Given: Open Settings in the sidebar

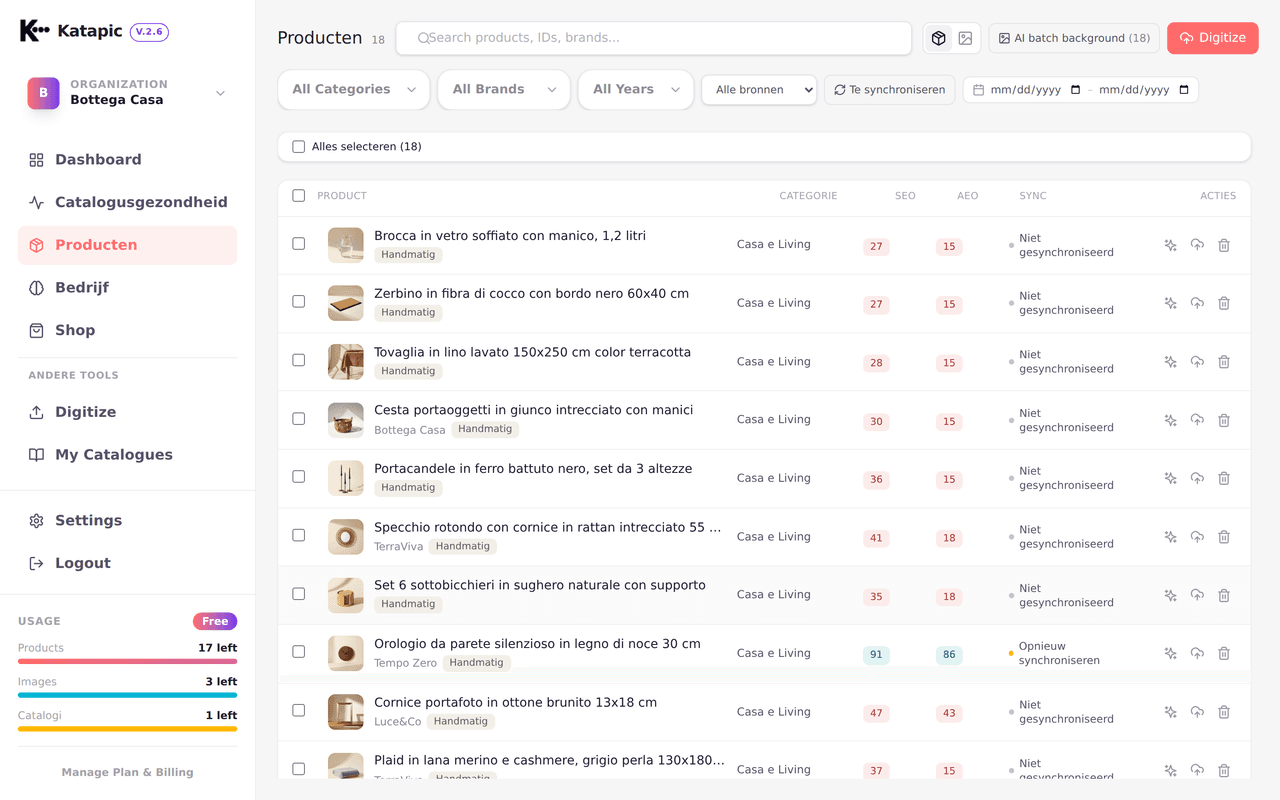Looking at the screenshot, I should [x=127, y=521].
